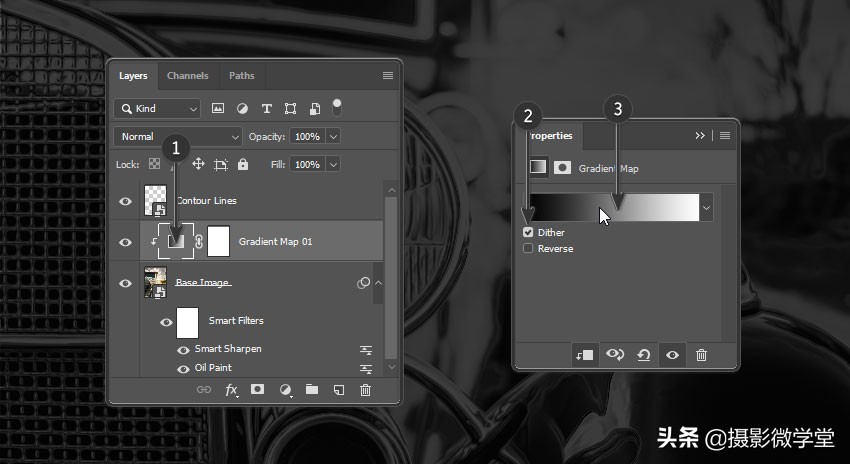Screen dimensions: 850x464
Task: Open the Normal blend mode dropdown
Action: pos(178,137)
